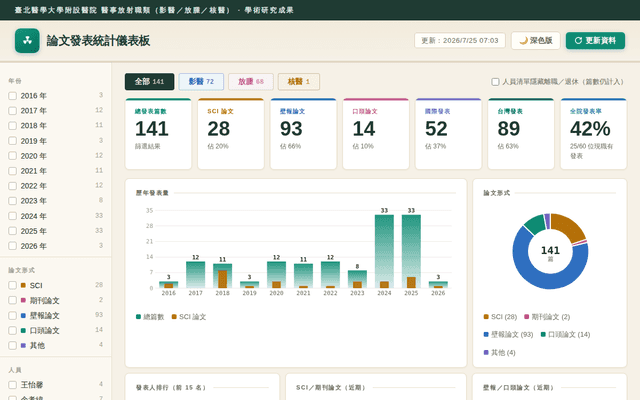The height and width of the screenshot is (400, 640).
Task: Click the green dashboard logo icon
Action: (x=27, y=40)
